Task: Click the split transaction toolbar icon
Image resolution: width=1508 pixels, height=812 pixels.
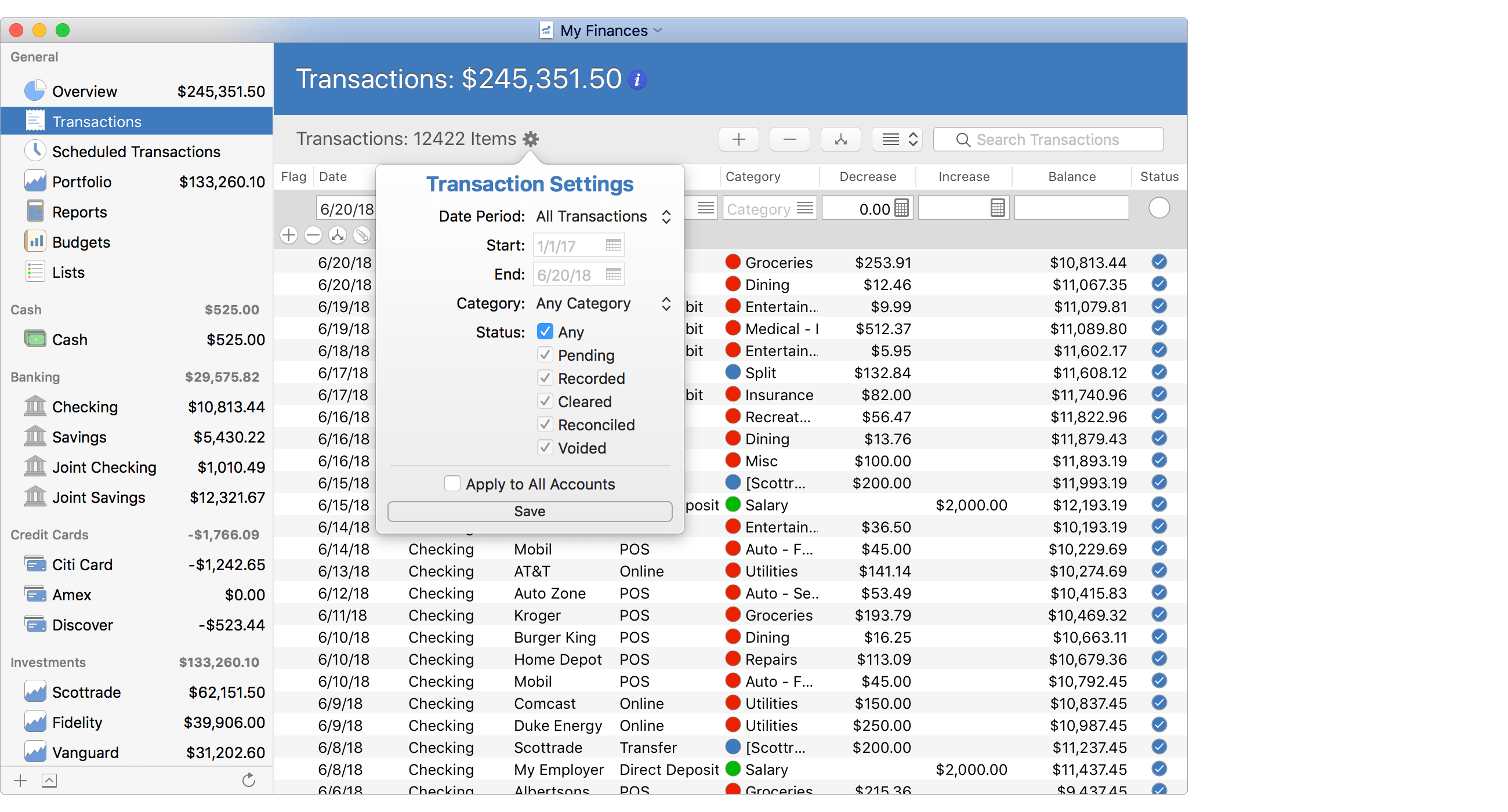Action: 840,139
